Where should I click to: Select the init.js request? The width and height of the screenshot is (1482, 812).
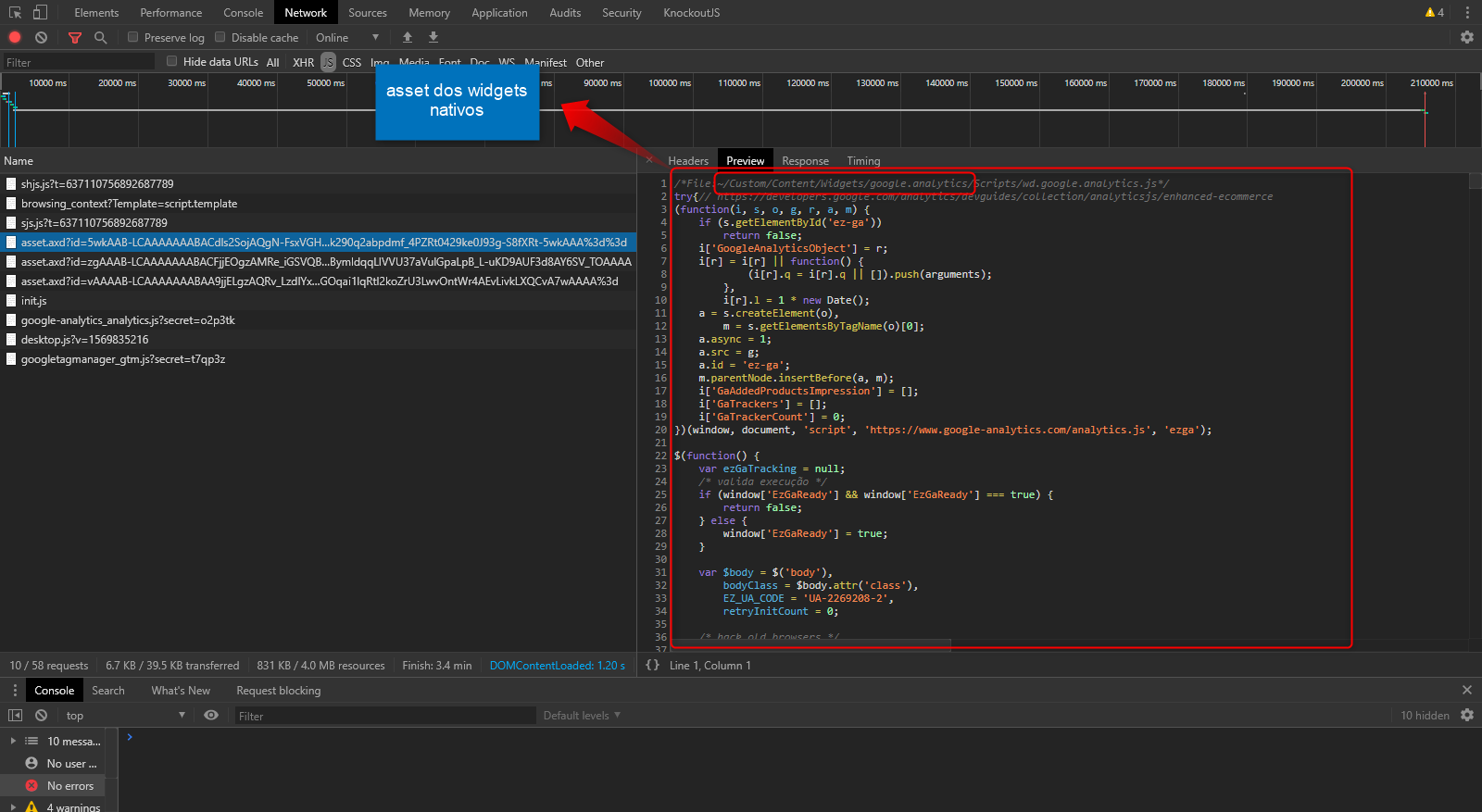coord(318,301)
